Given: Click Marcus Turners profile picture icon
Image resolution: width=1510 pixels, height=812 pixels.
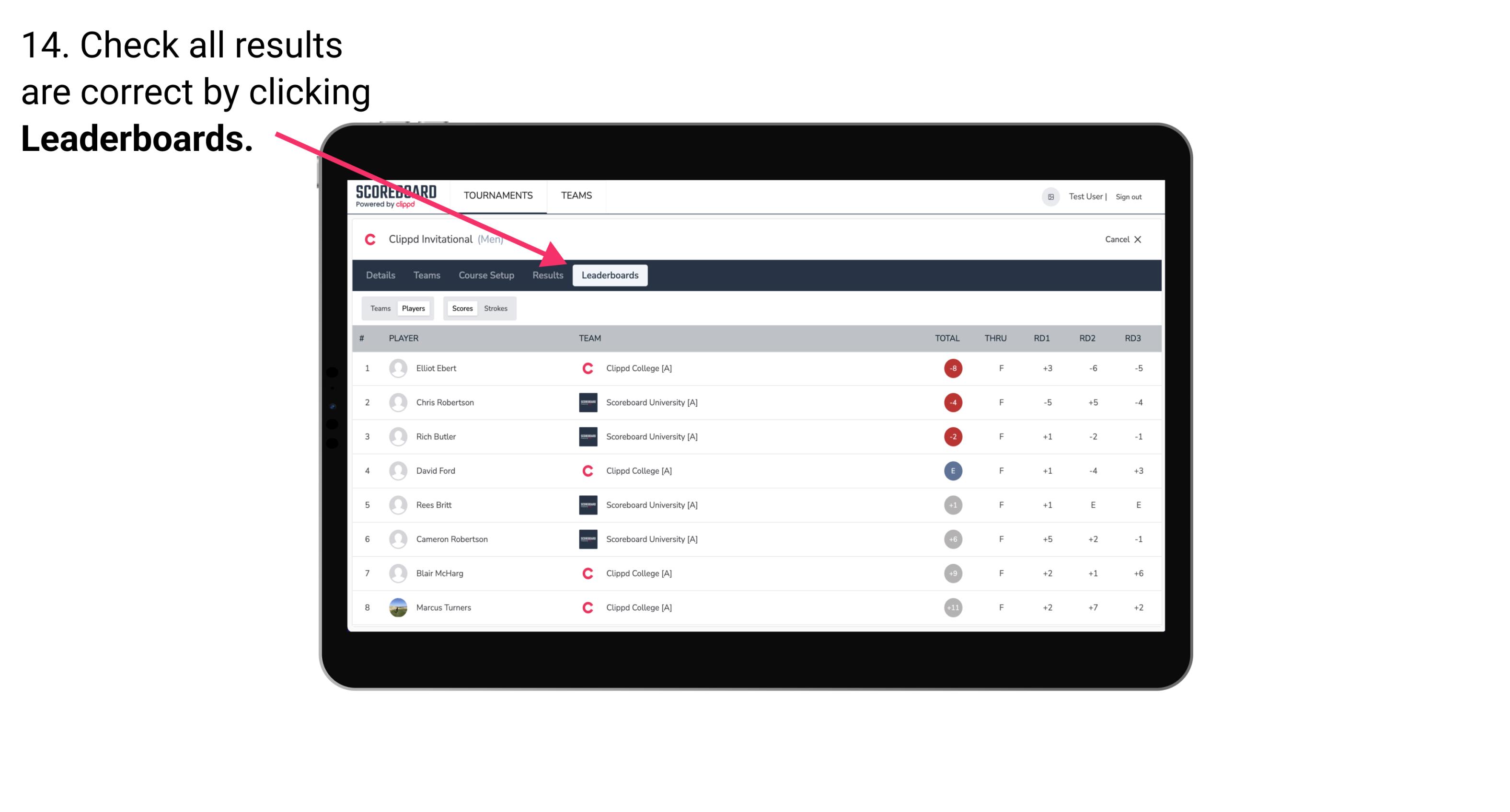Looking at the screenshot, I should tap(397, 607).
